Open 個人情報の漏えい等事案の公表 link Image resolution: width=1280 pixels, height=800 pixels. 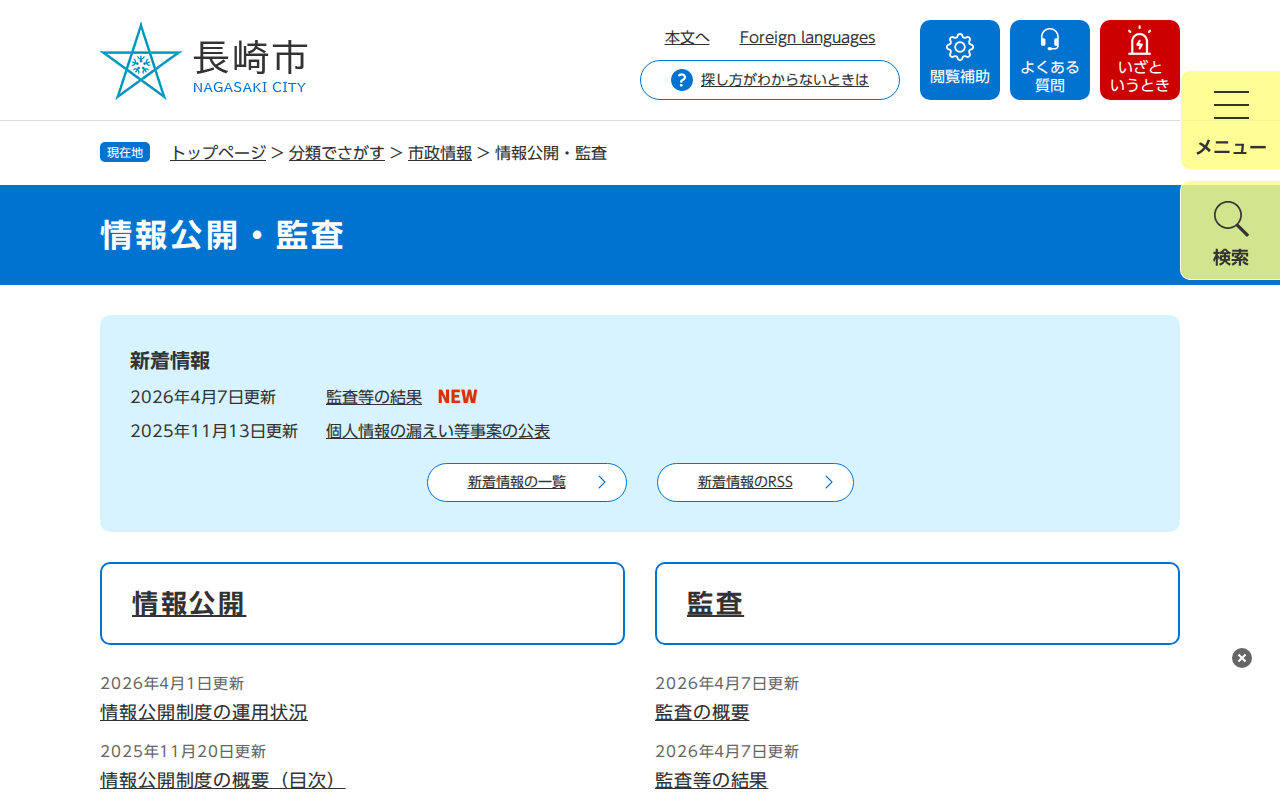click(x=438, y=432)
